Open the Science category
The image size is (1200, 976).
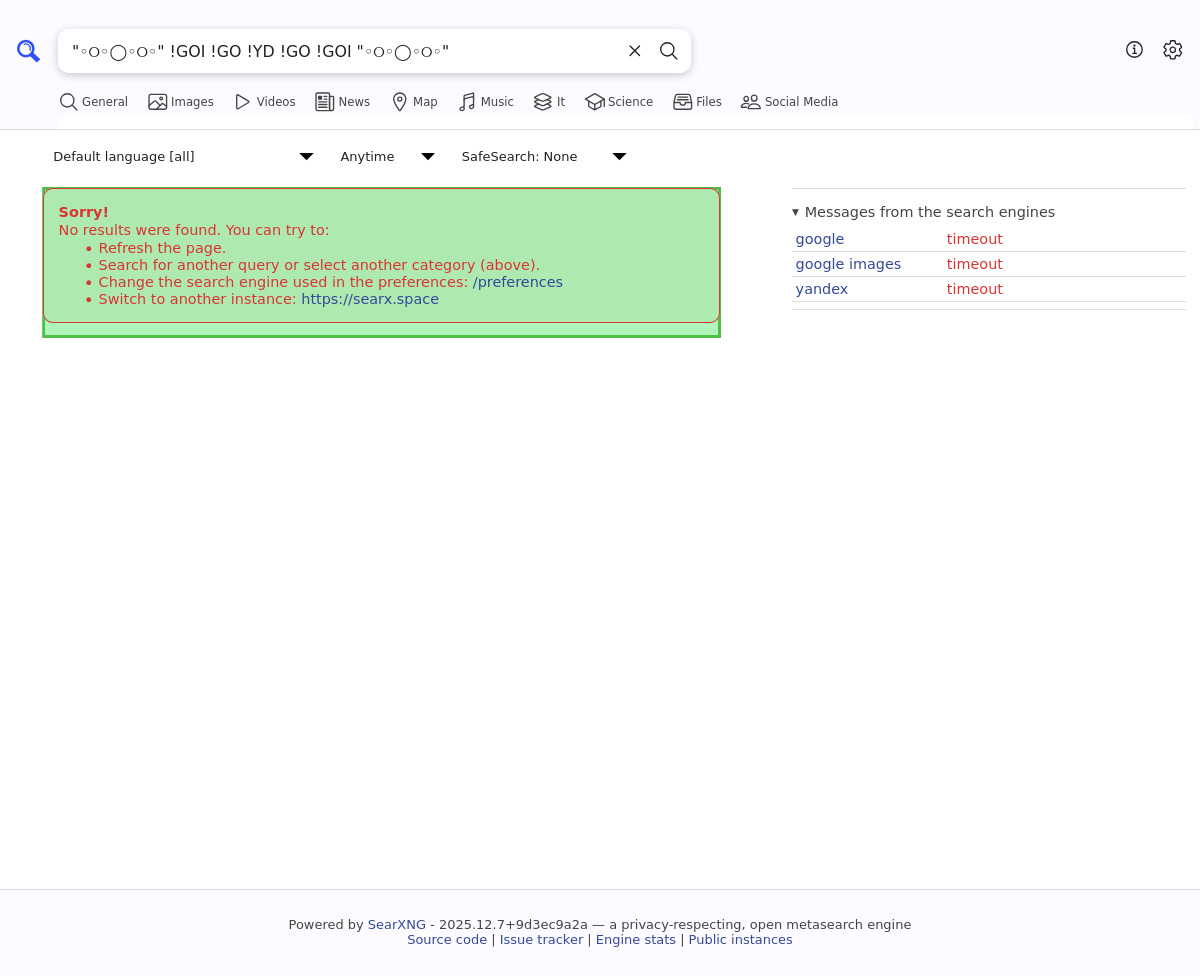[x=619, y=102]
